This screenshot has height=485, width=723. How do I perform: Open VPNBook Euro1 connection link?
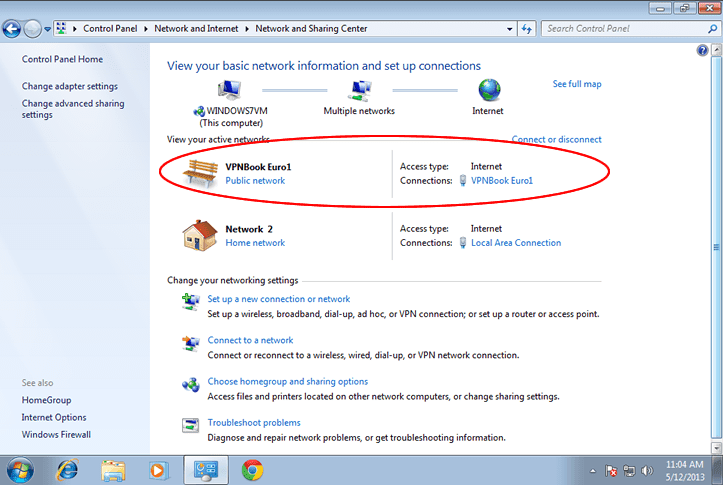[x=502, y=181]
